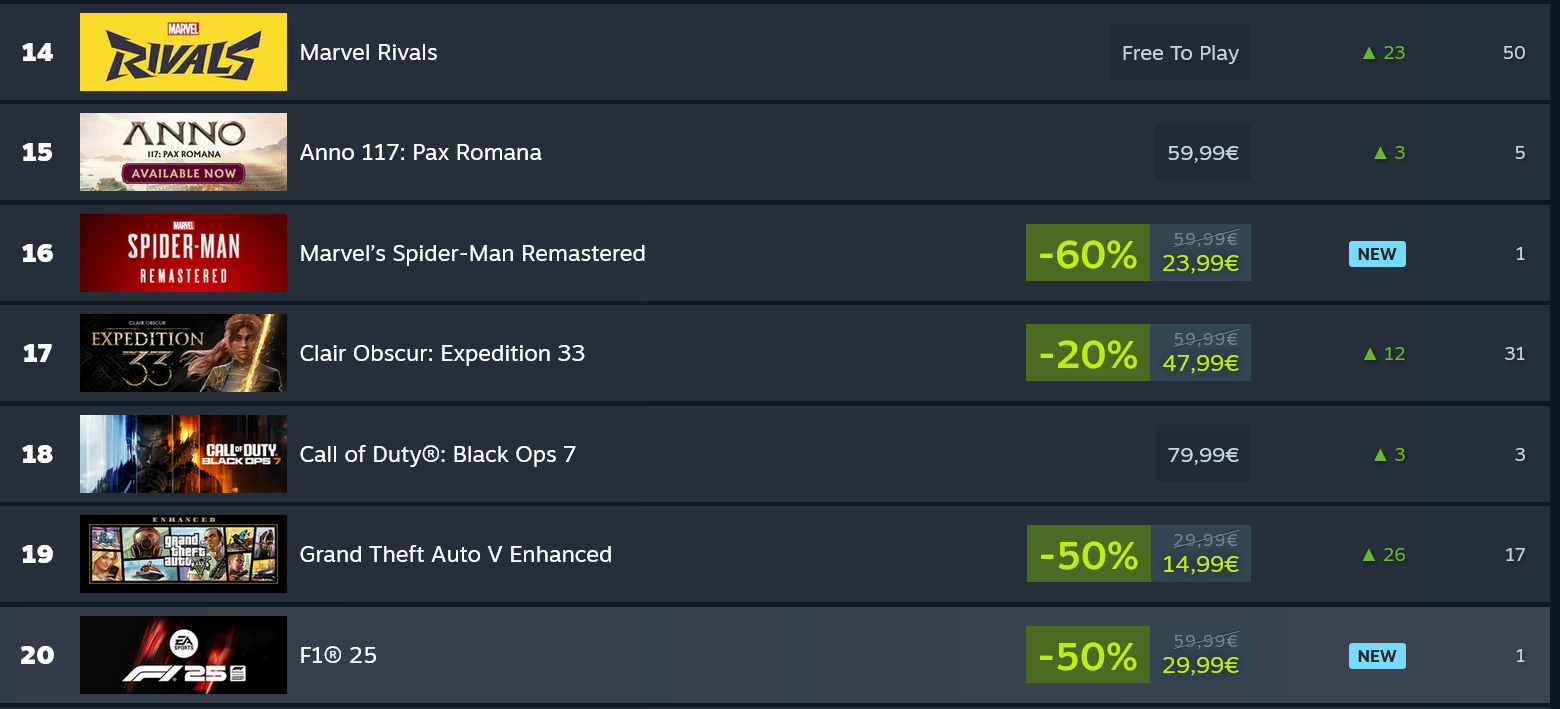Select Grand Theft Auto V Enhanced title
This screenshot has height=709, width=1560.
455,554
